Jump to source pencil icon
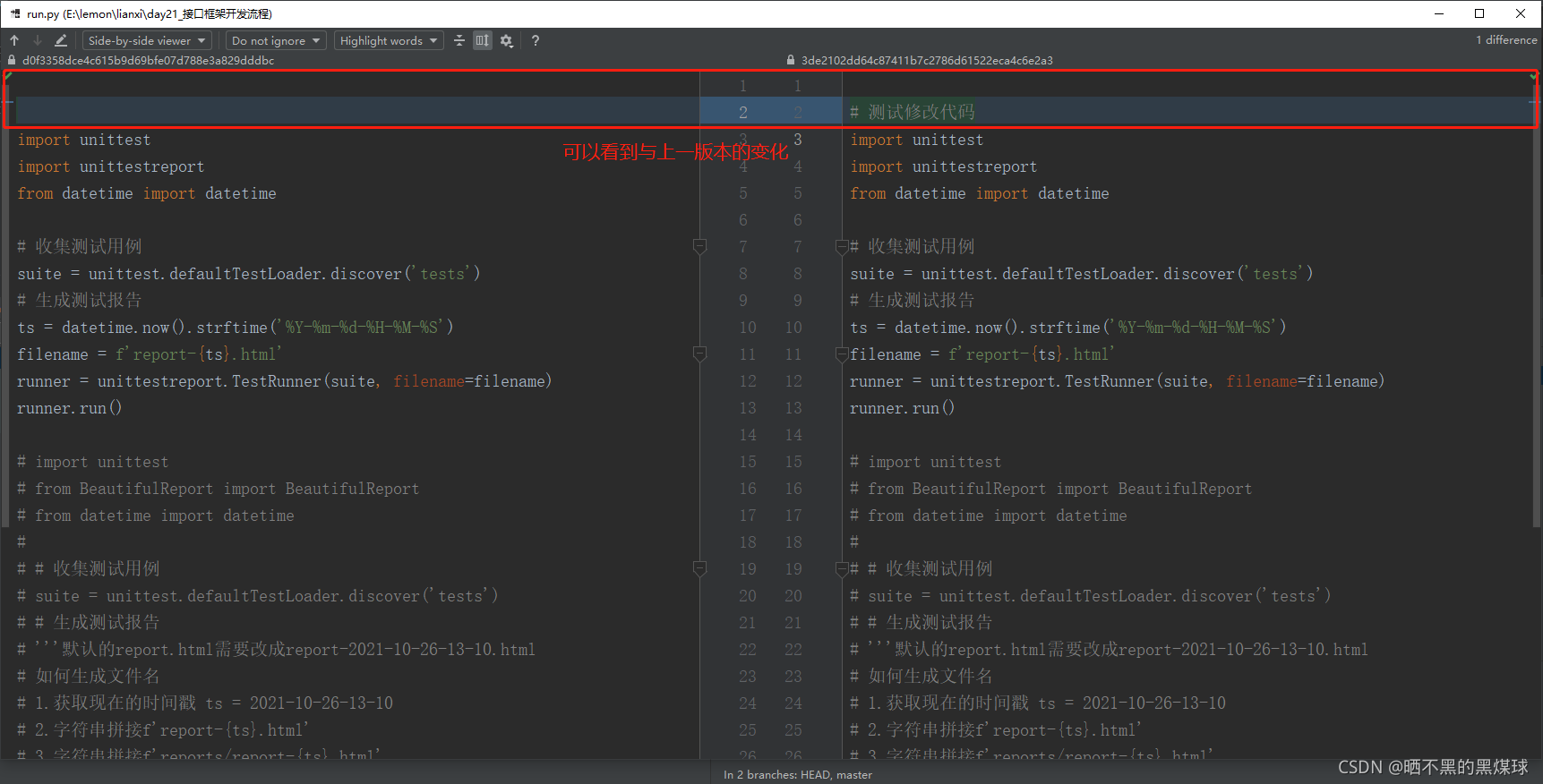 61,40
